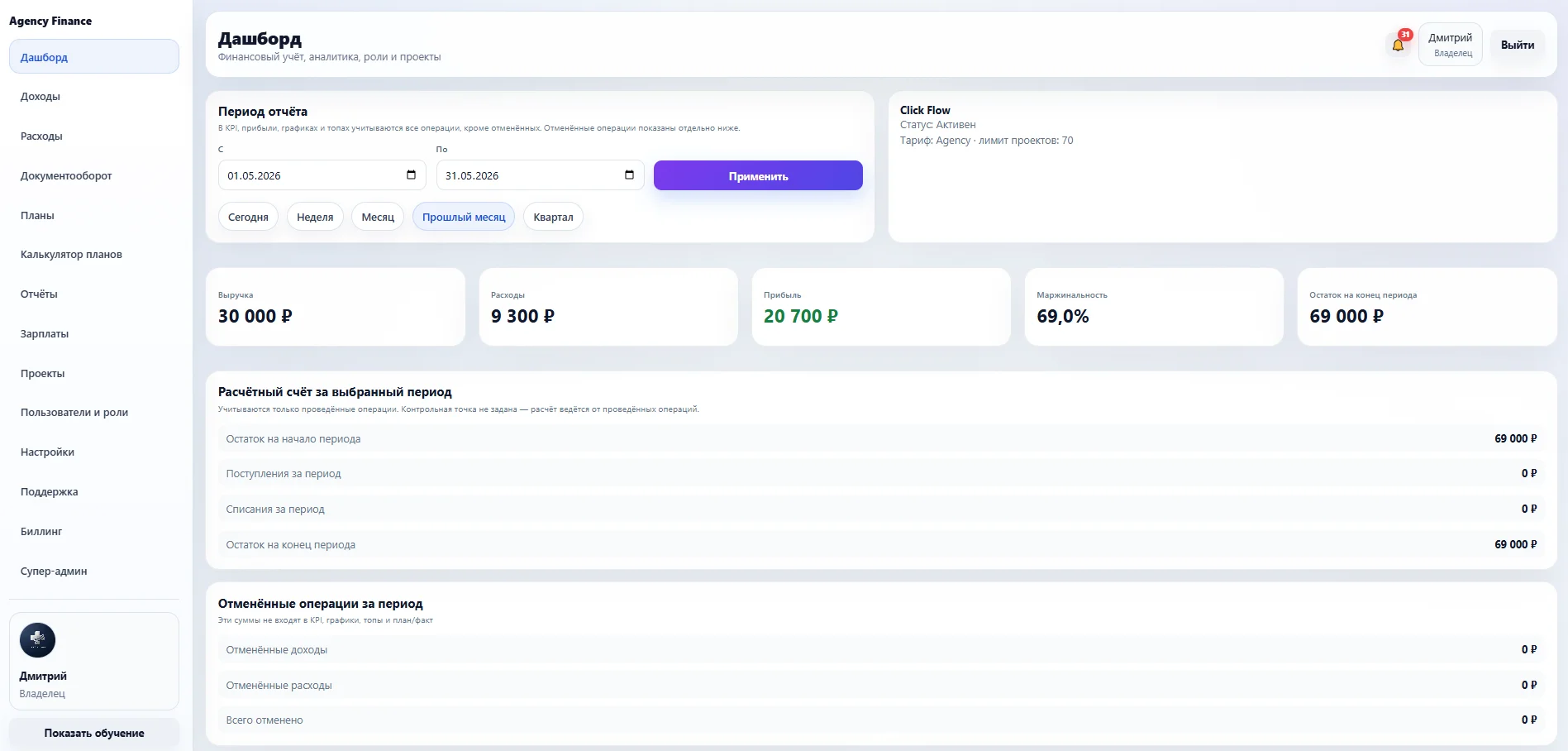1568x751 pixels.
Task: Click the Отменённые расходы row
Action: (x=881, y=685)
